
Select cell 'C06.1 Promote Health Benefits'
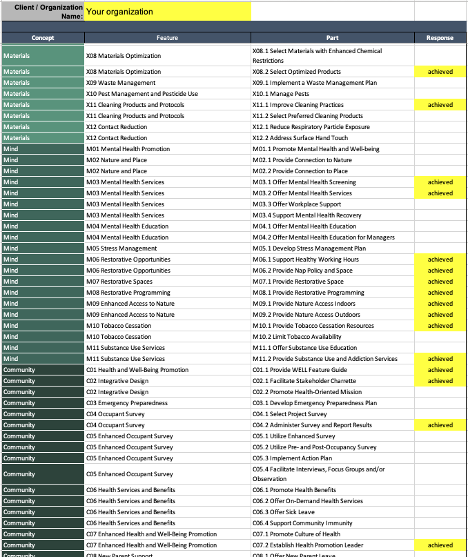[333, 490]
